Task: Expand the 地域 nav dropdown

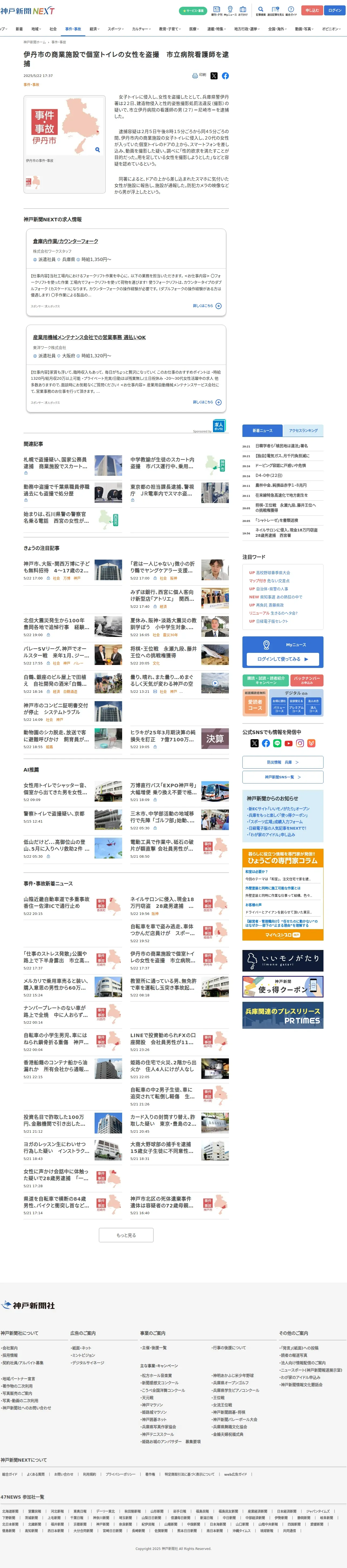Action: [36, 29]
